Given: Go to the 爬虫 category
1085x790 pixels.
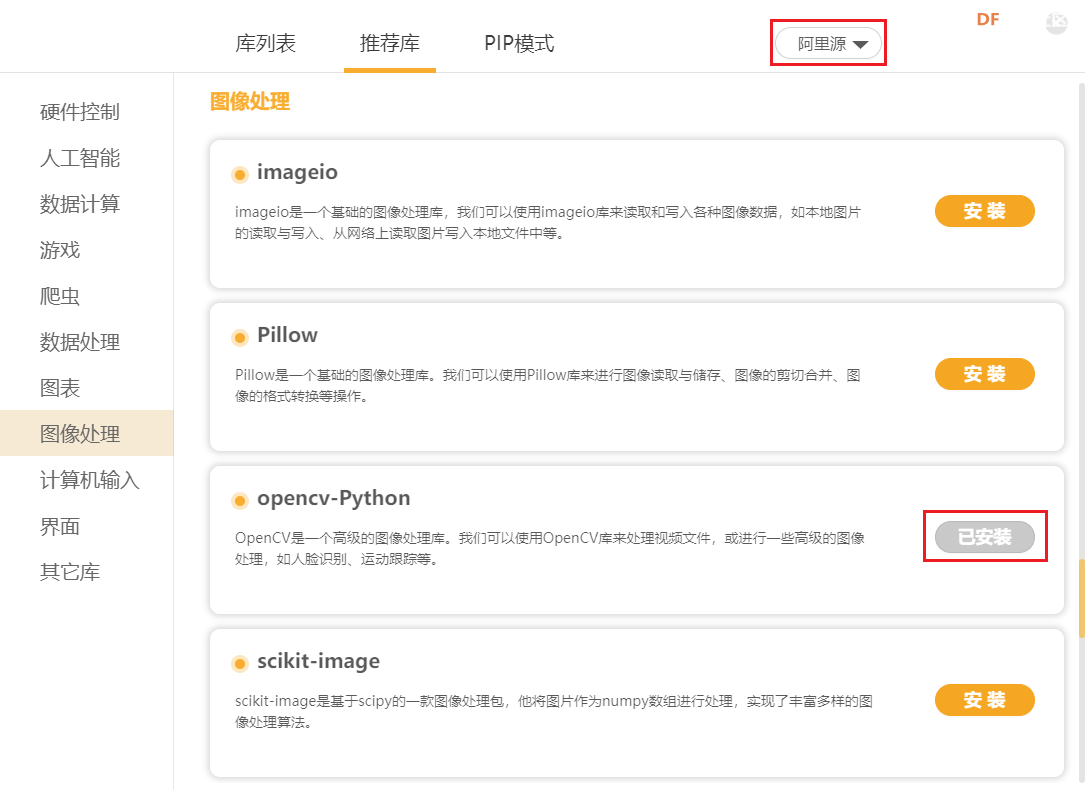Looking at the screenshot, I should (60, 296).
